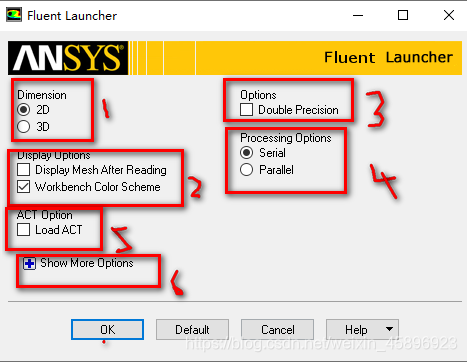Minimize the Fluent Launcher window
467x362 pixels.
[x=358, y=15]
